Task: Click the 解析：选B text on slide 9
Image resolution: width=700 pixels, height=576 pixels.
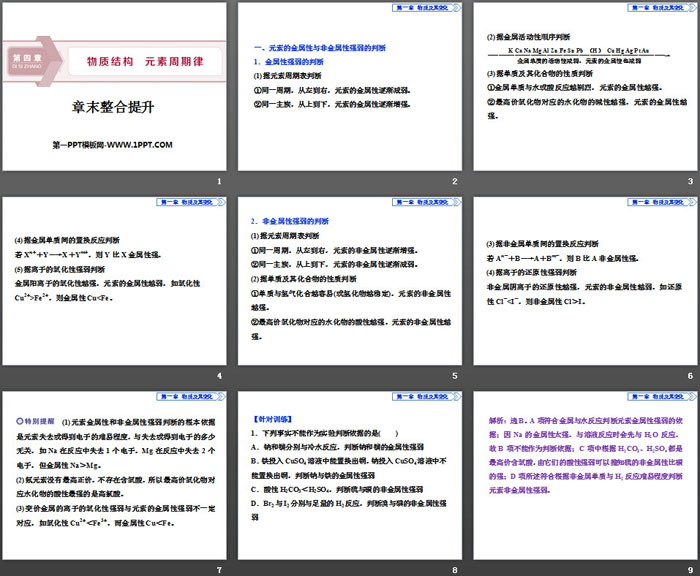Action: coord(508,421)
